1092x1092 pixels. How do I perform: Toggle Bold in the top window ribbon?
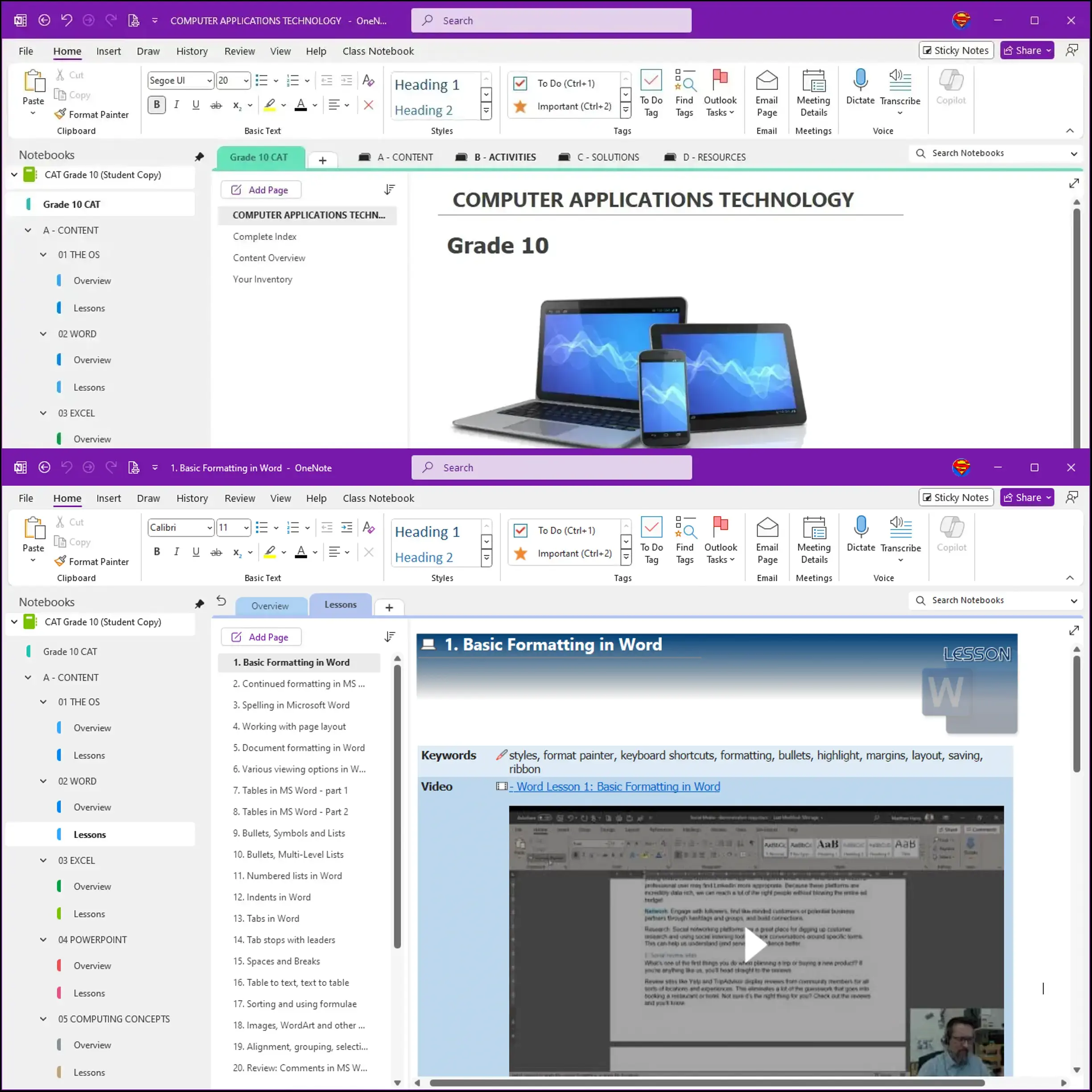coord(157,105)
